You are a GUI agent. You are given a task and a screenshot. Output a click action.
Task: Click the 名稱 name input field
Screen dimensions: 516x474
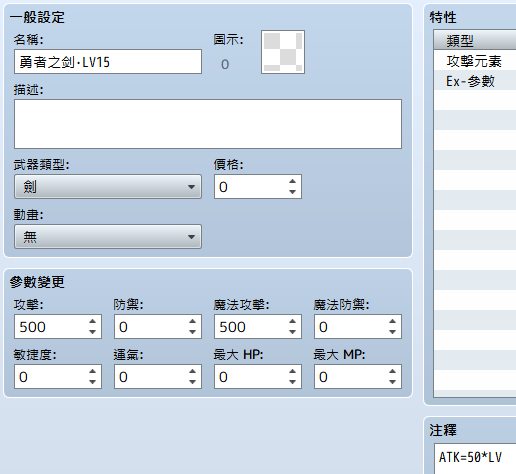tap(108, 62)
